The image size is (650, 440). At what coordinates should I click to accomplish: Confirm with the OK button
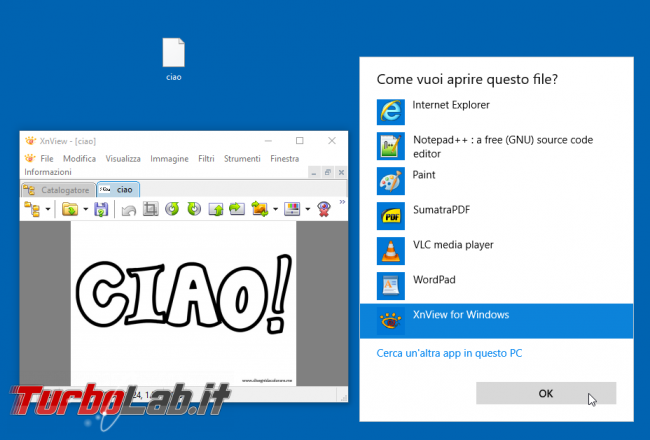(546, 393)
